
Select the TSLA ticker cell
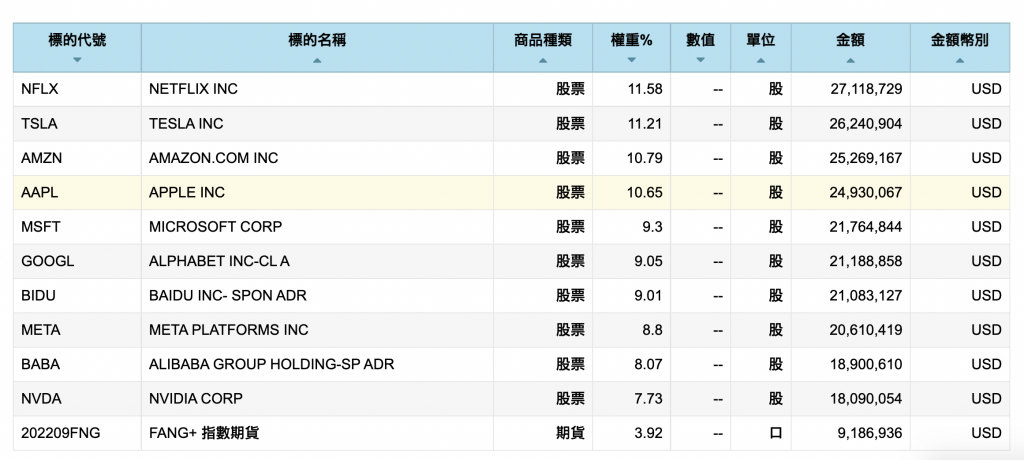pyautogui.click(x=77, y=123)
